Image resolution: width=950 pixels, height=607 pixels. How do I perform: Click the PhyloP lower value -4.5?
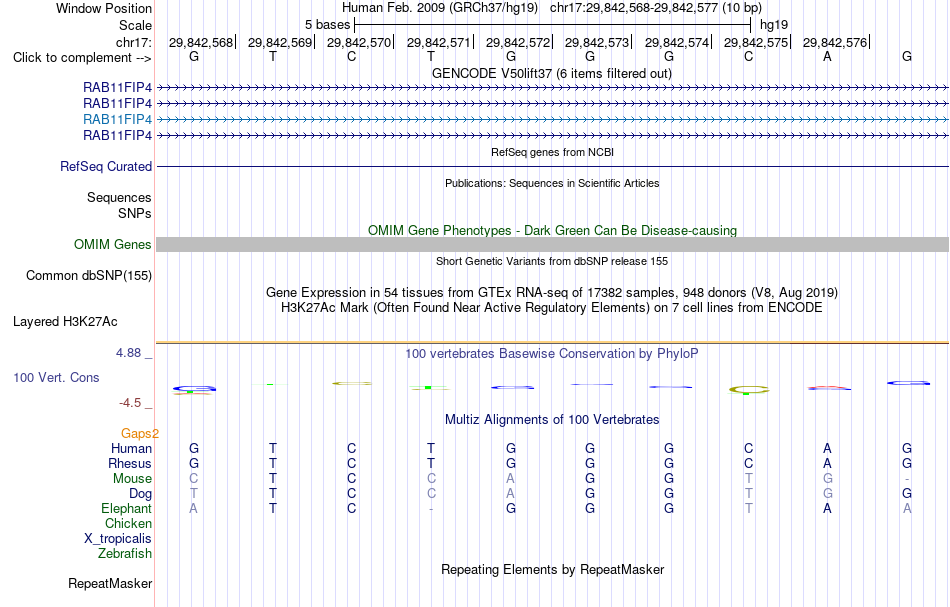tap(130, 403)
